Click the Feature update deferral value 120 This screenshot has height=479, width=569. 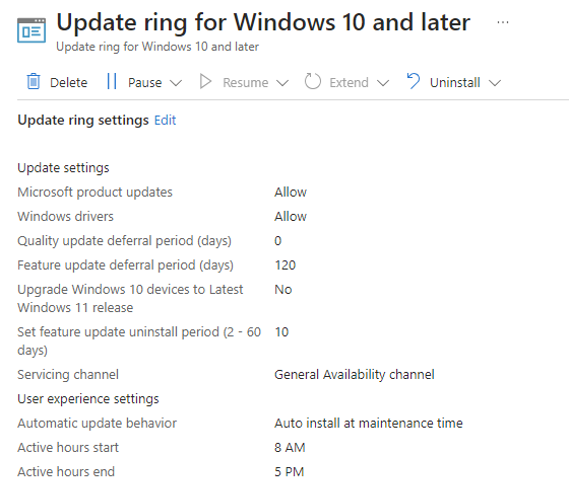pos(285,265)
